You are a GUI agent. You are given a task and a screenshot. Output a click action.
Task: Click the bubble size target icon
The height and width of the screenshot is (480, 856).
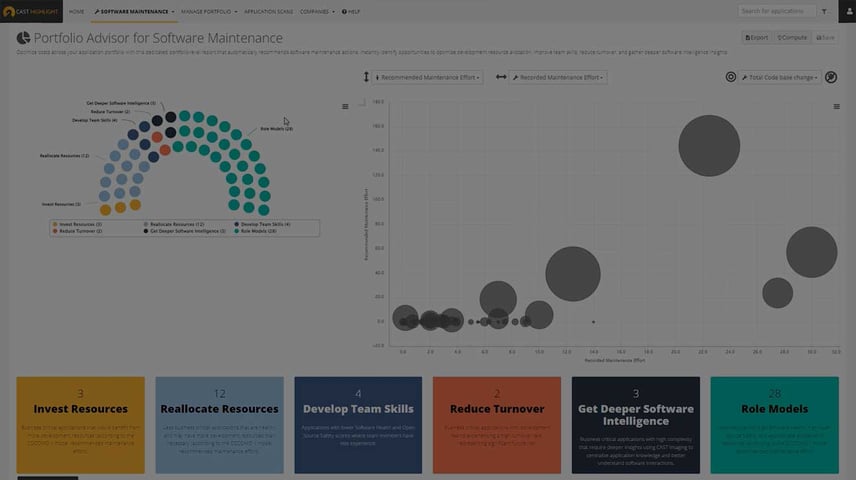pos(730,77)
